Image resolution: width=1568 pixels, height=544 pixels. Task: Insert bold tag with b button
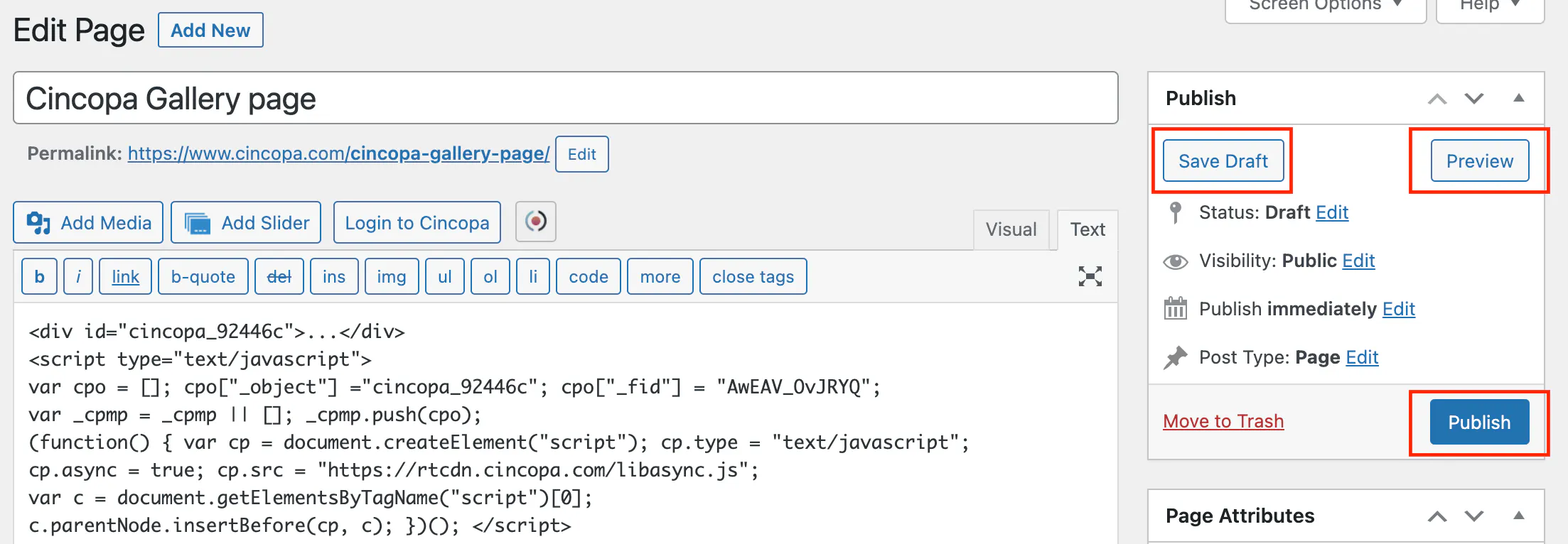pos(40,276)
